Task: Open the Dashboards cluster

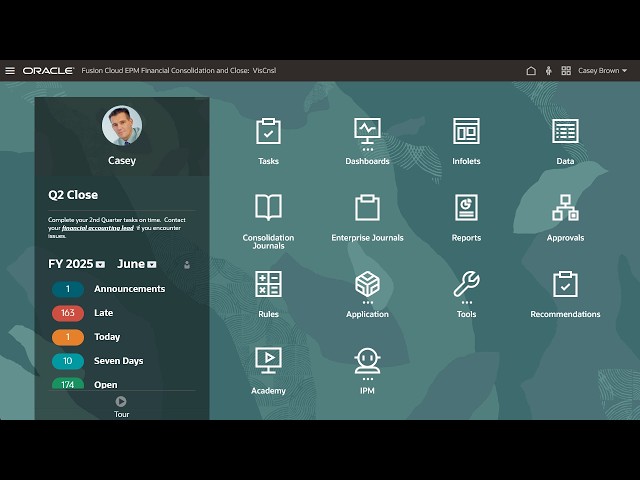Action: point(367,141)
